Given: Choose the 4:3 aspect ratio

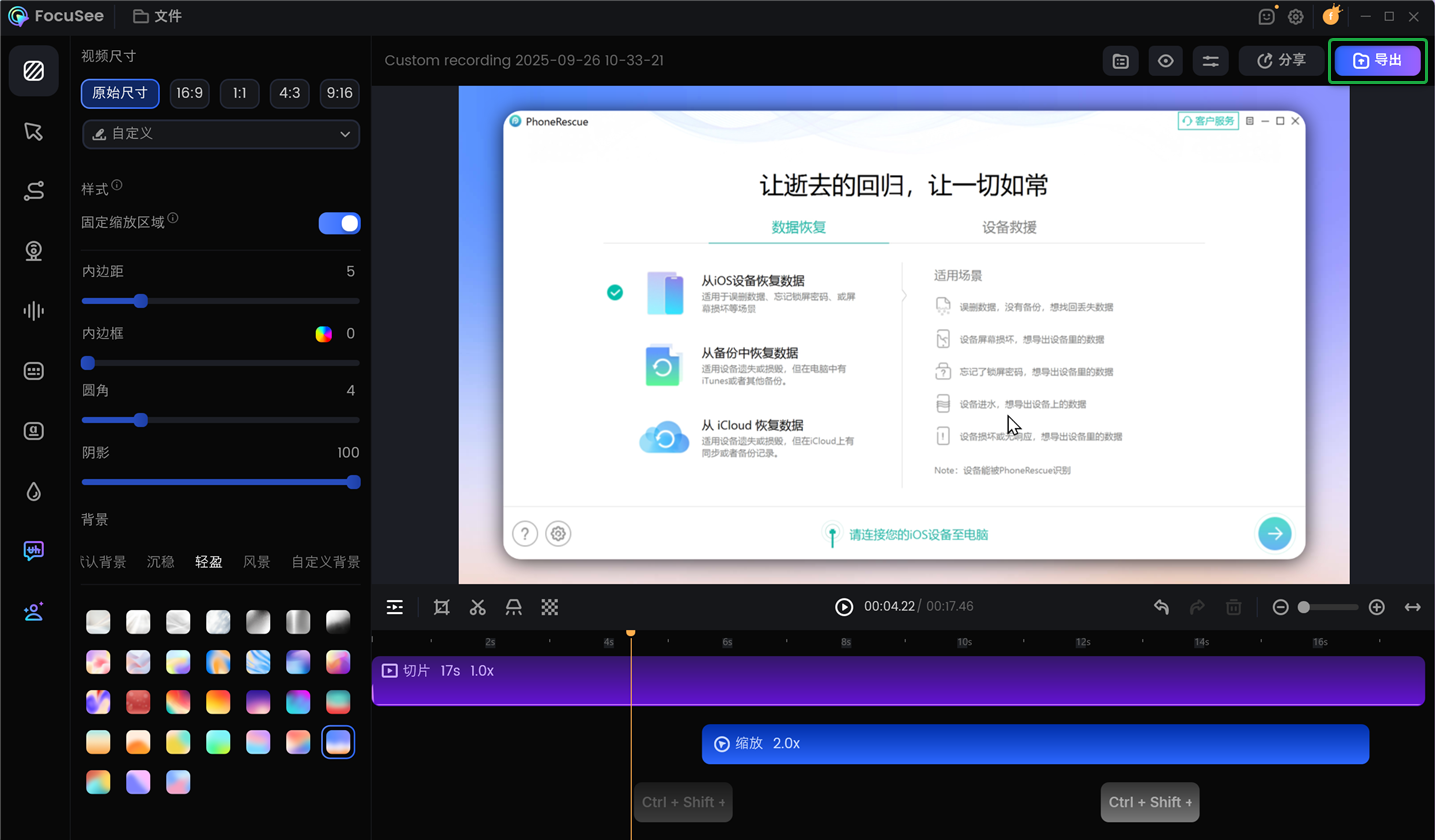Looking at the screenshot, I should point(290,93).
